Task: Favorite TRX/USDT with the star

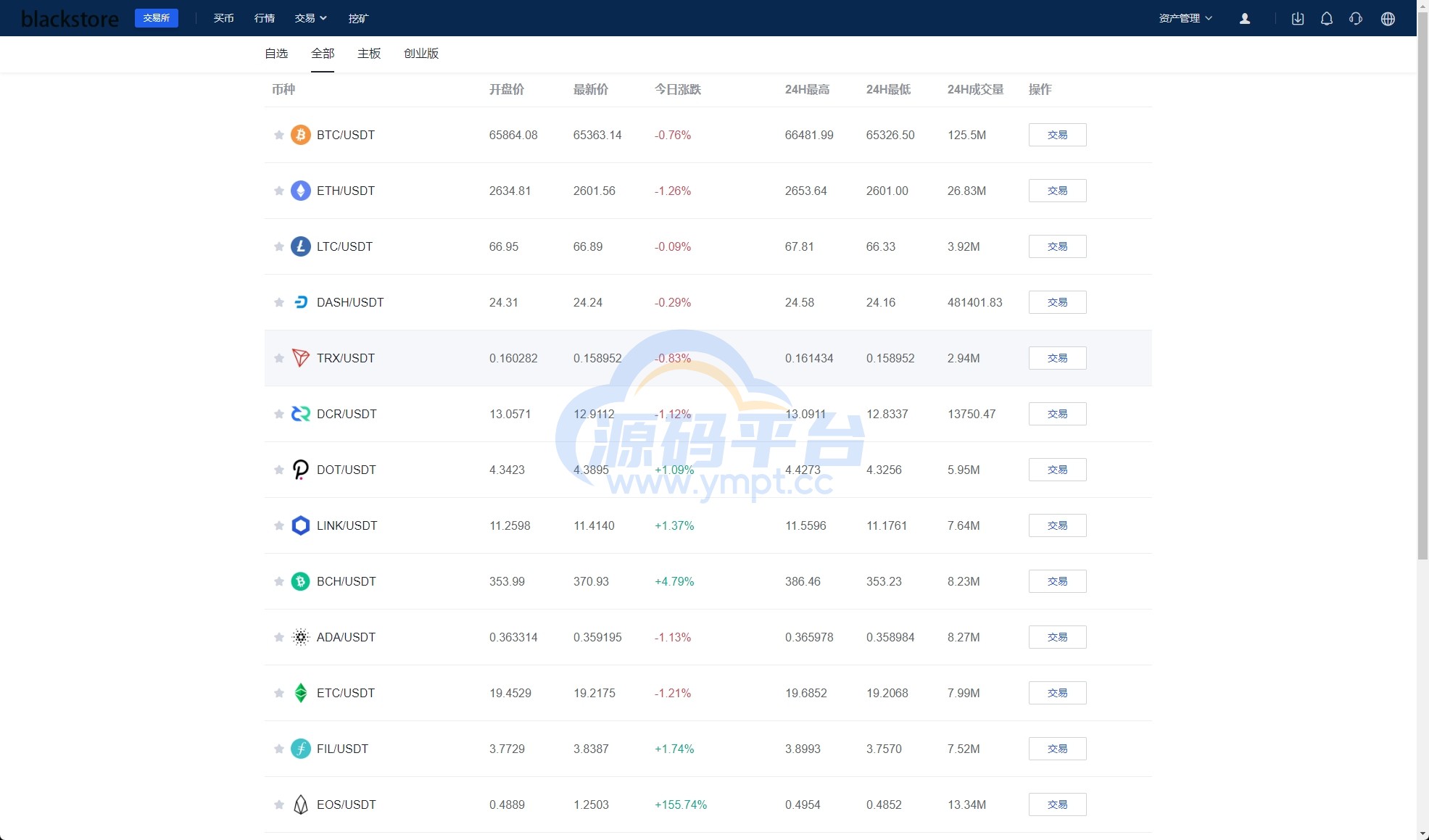Action: click(278, 358)
